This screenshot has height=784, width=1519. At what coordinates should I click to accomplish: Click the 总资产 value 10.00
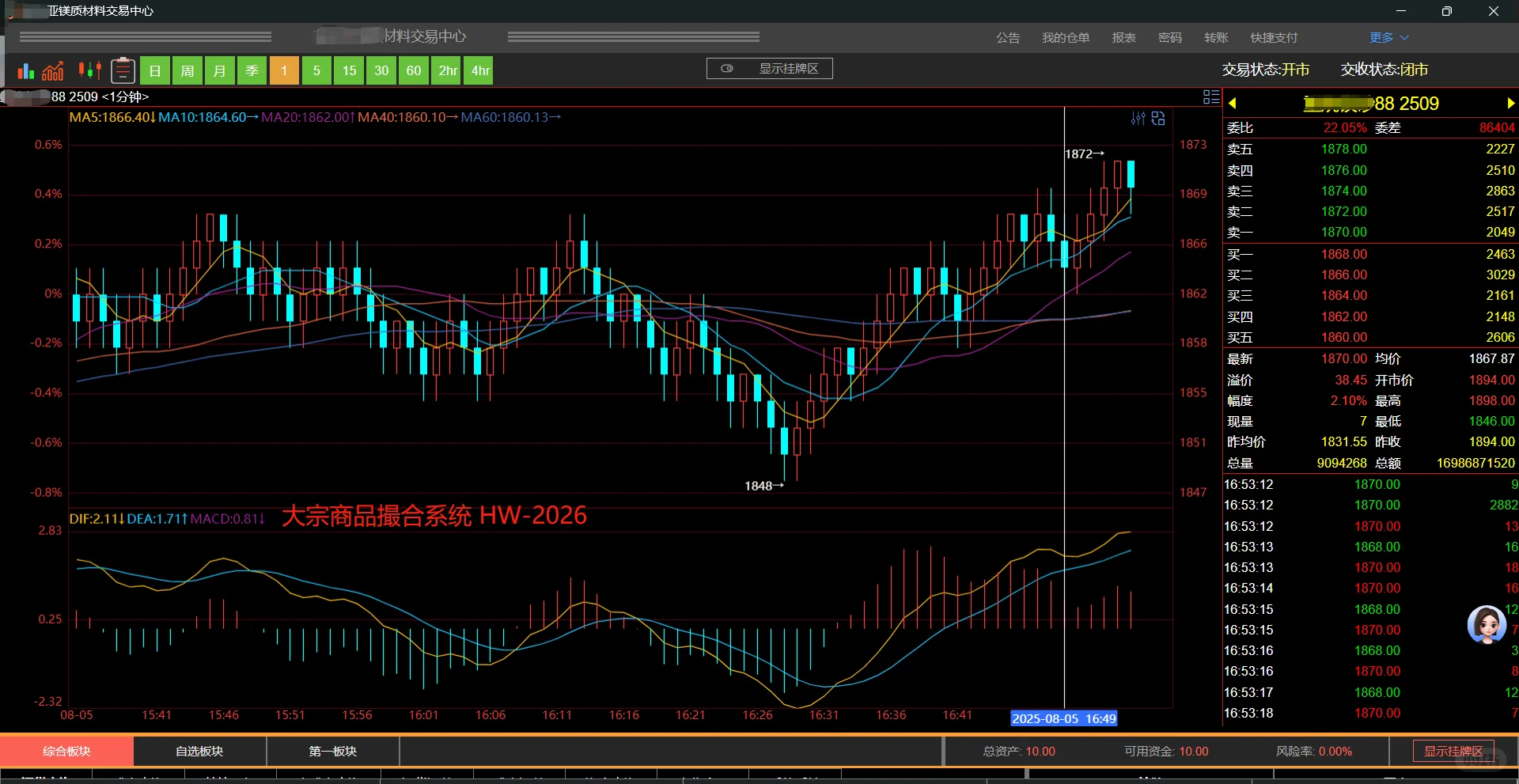point(1040,751)
